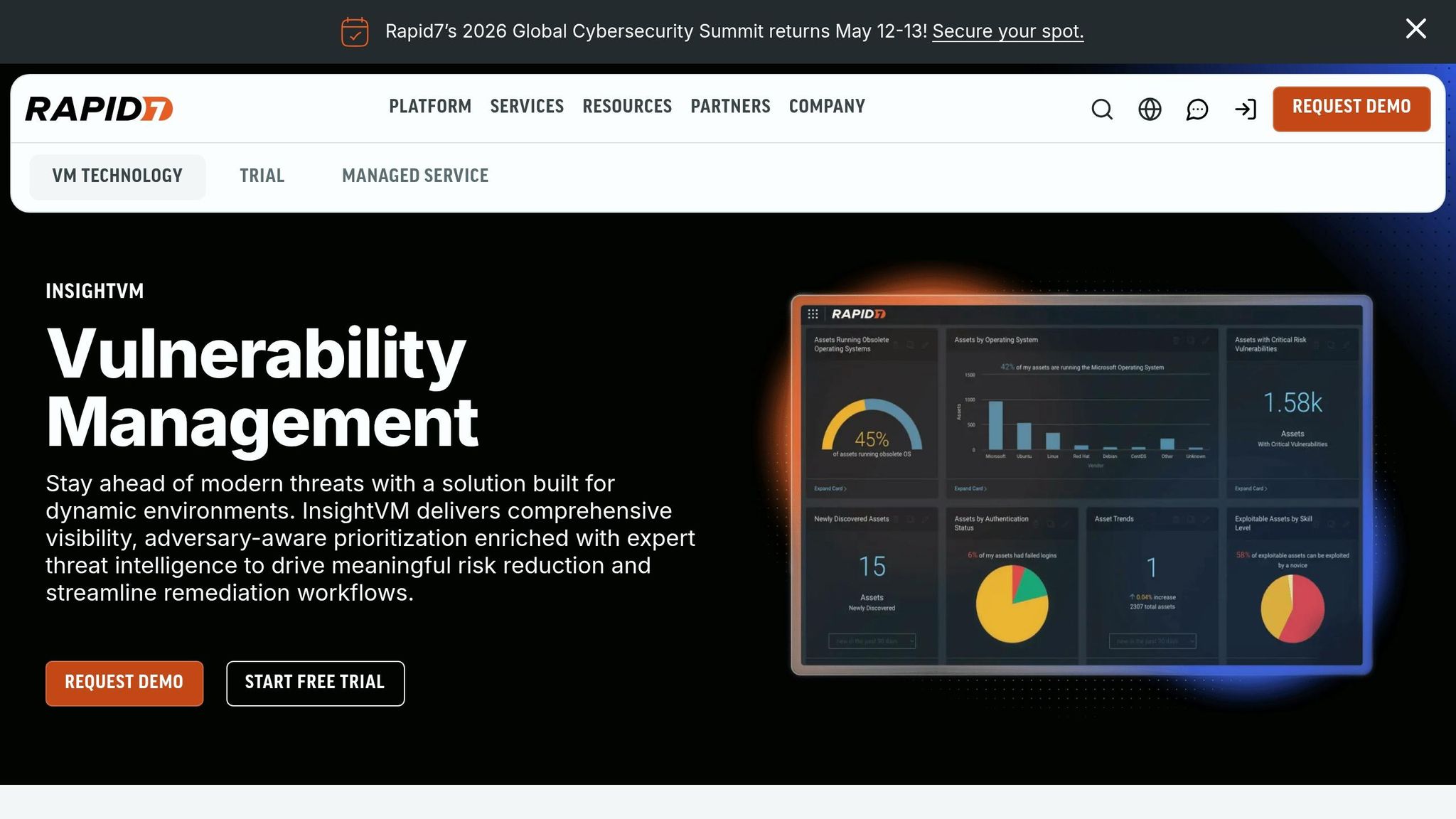
Task: Click the Newly Discovered Assets card value 15
Action: click(x=872, y=567)
